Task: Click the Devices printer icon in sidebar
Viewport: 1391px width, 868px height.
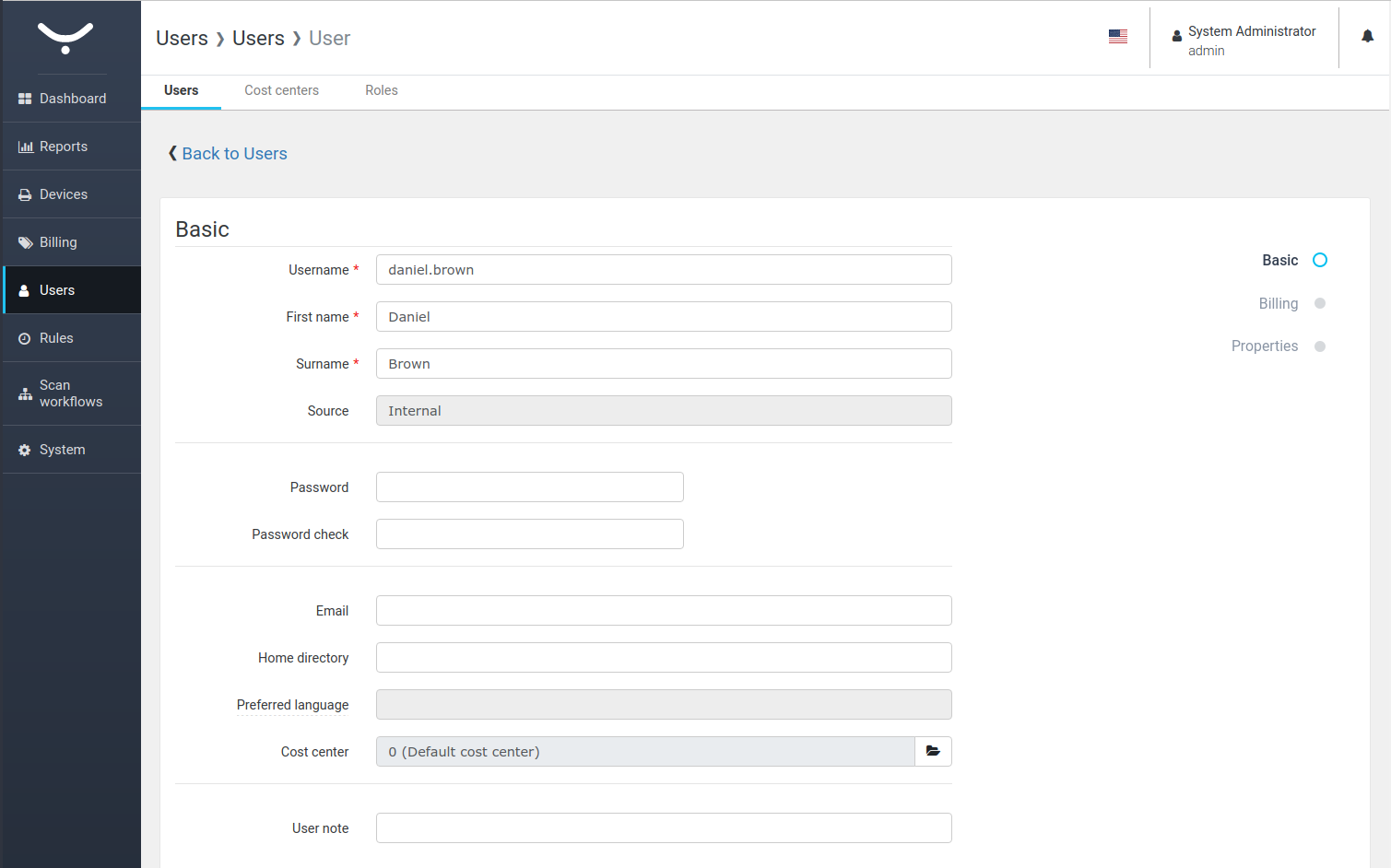Action: [x=25, y=194]
